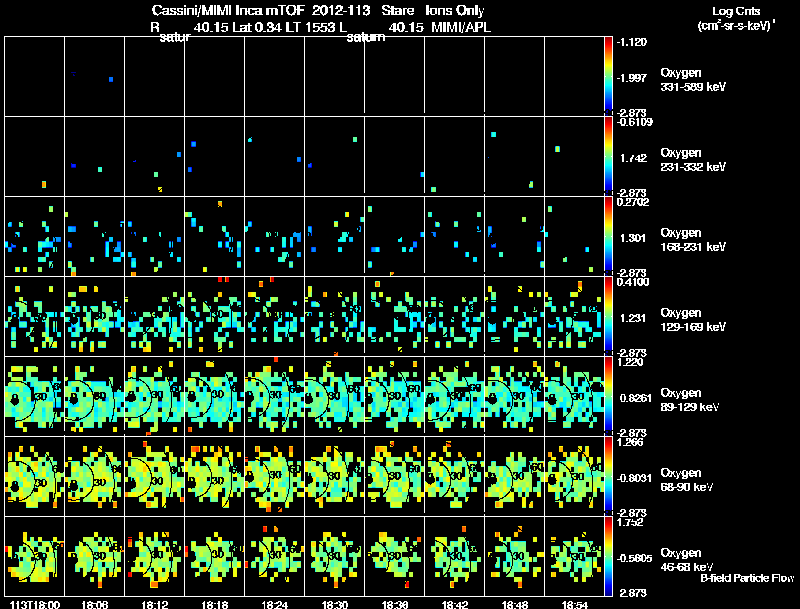Click the 113T18:00 time axis label
Image resolution: width=800 pixels, height=609 pixels.
[35, 604]
